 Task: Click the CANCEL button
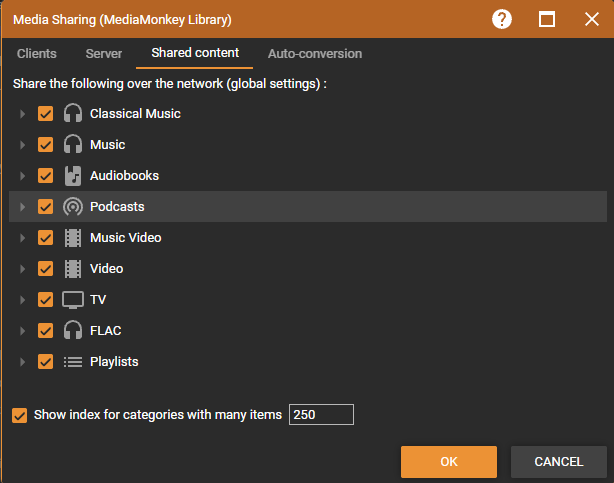pyautogui.click(x=558, y=462)
